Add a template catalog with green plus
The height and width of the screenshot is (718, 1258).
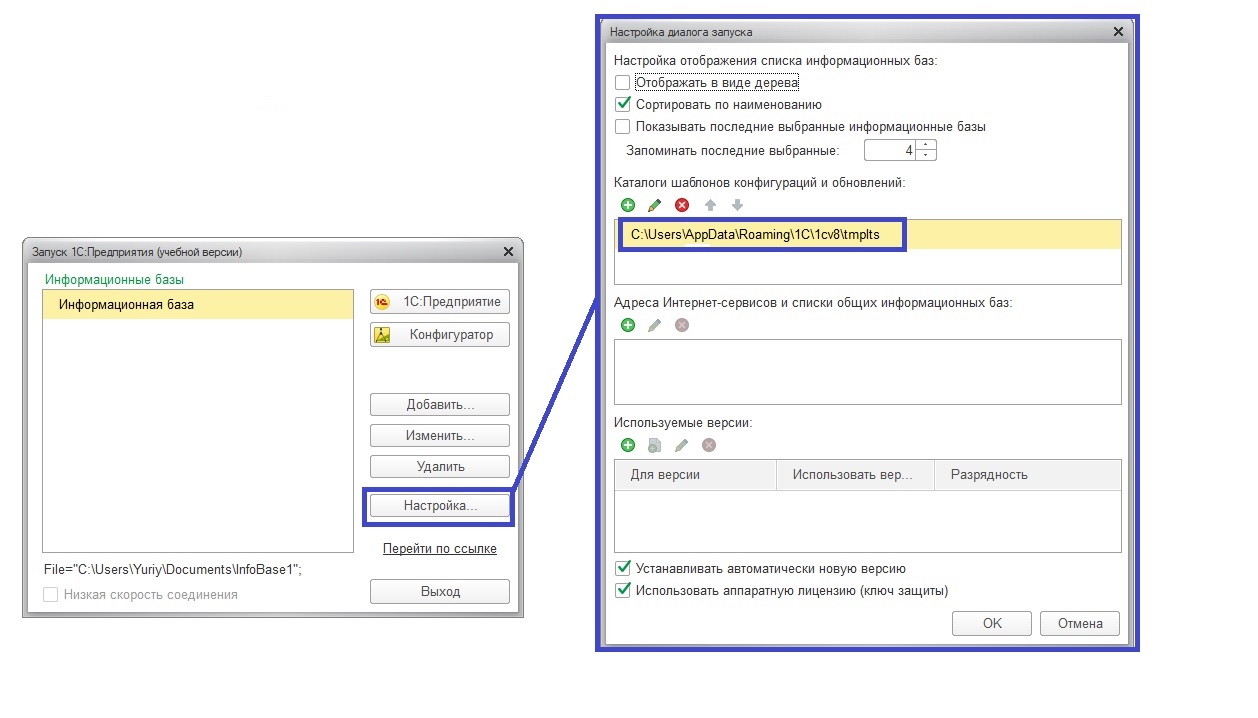[628, 205]
